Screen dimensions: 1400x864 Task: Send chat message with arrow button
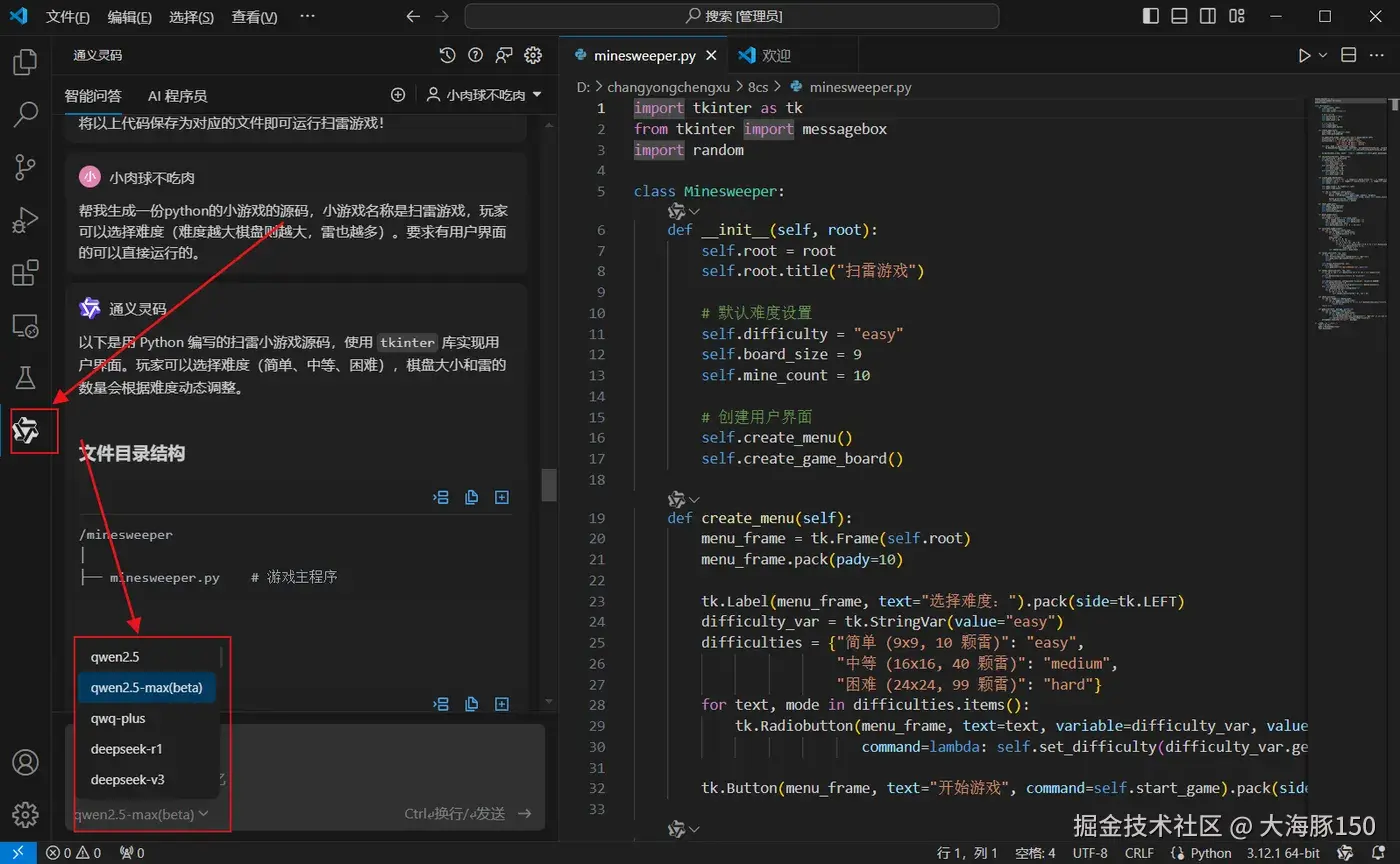coord(525,814)
